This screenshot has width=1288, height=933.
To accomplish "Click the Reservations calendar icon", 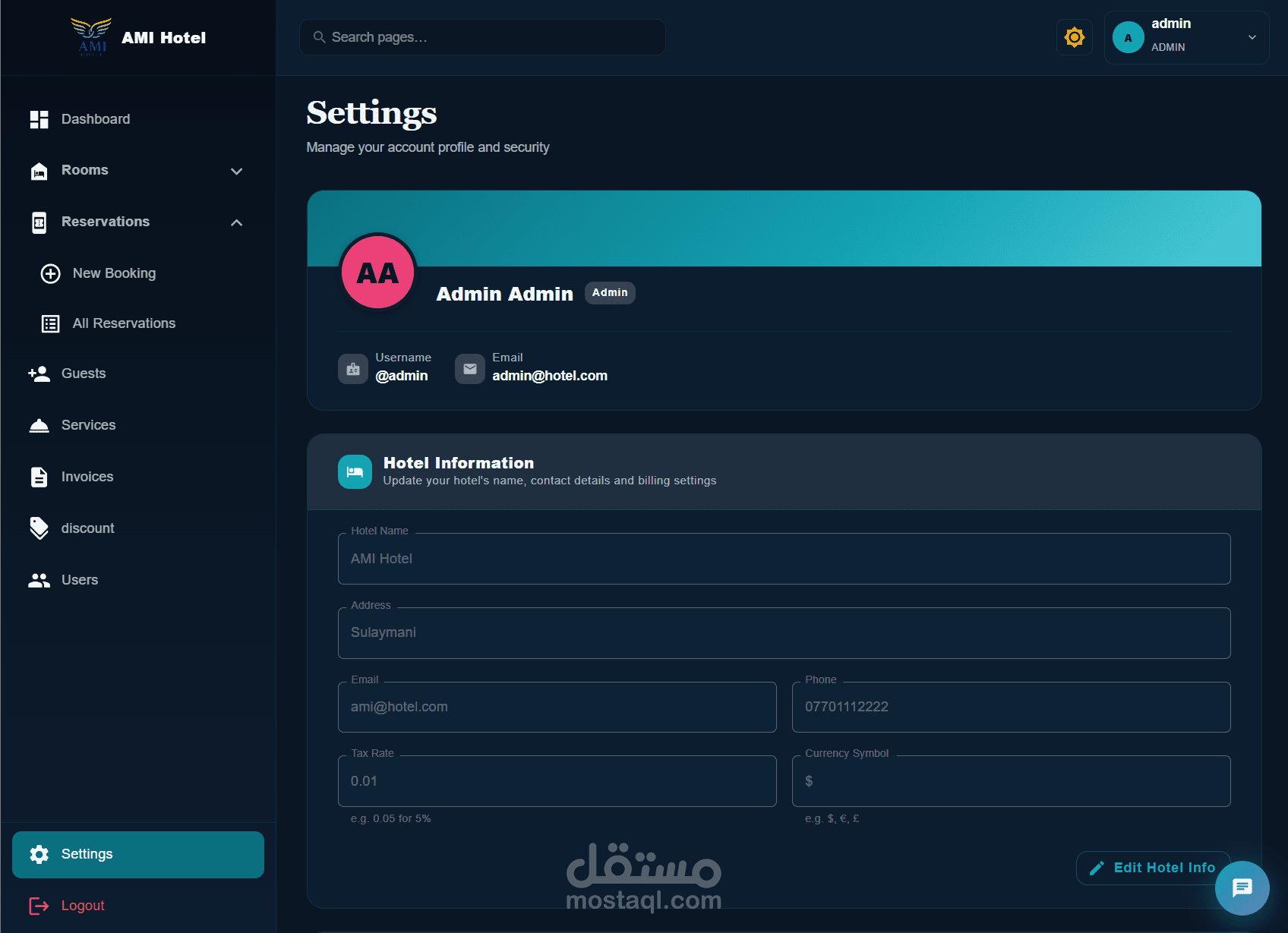I will click(39, 222).
